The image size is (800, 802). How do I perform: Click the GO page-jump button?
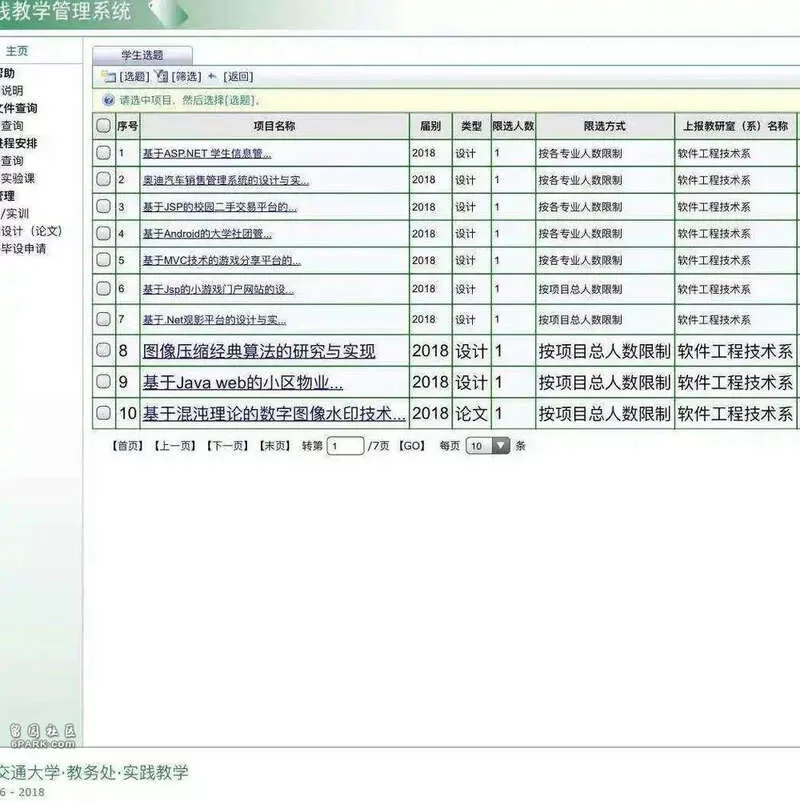pyautogui.click(x=412, y=445)
